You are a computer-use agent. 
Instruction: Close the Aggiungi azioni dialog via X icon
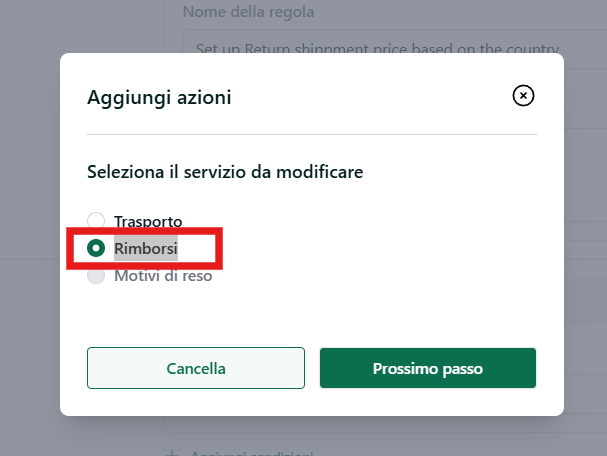tap(523, 96)
